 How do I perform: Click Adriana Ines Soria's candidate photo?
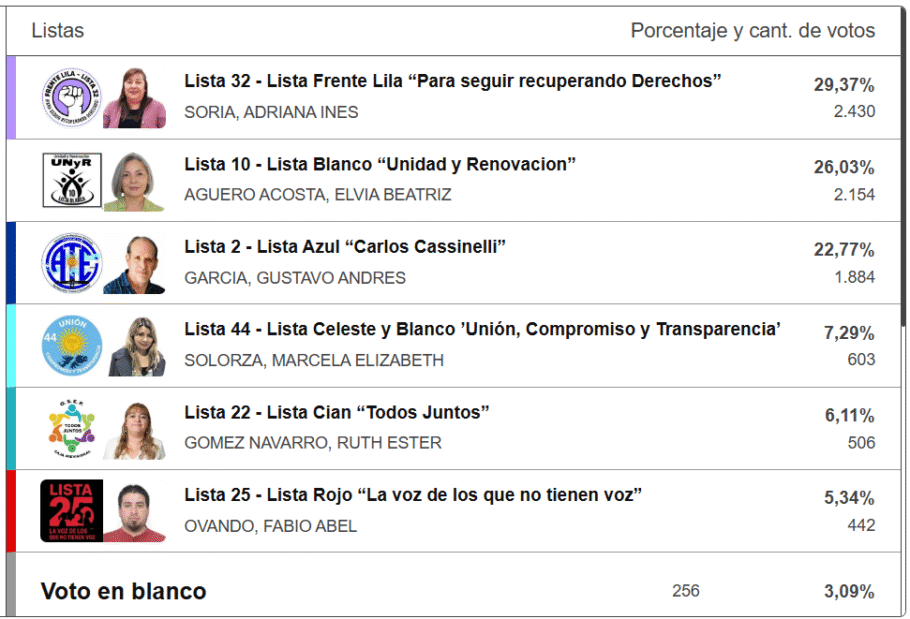click(135, 98)
